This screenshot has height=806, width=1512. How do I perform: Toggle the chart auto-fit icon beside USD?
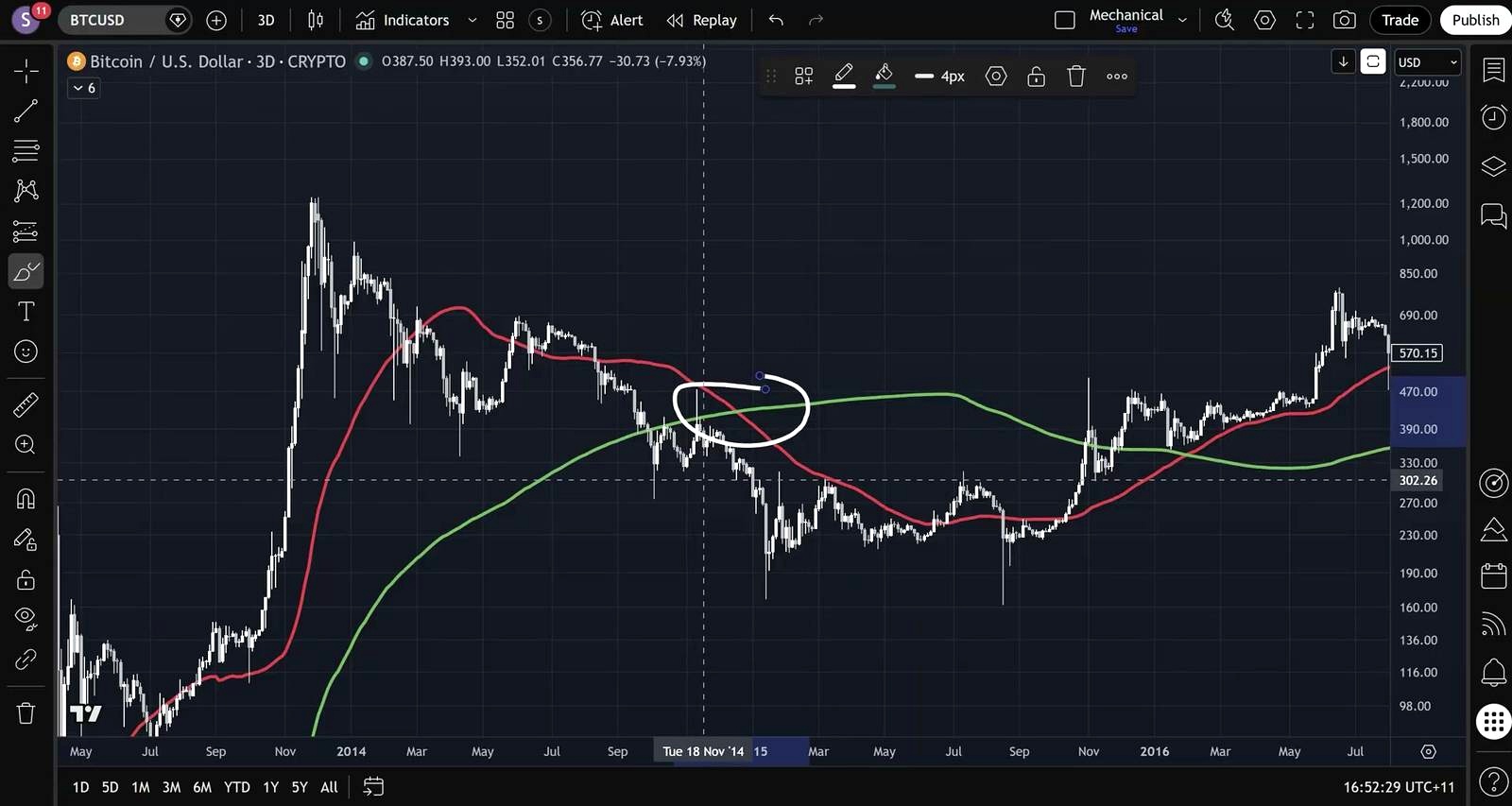1373,61
